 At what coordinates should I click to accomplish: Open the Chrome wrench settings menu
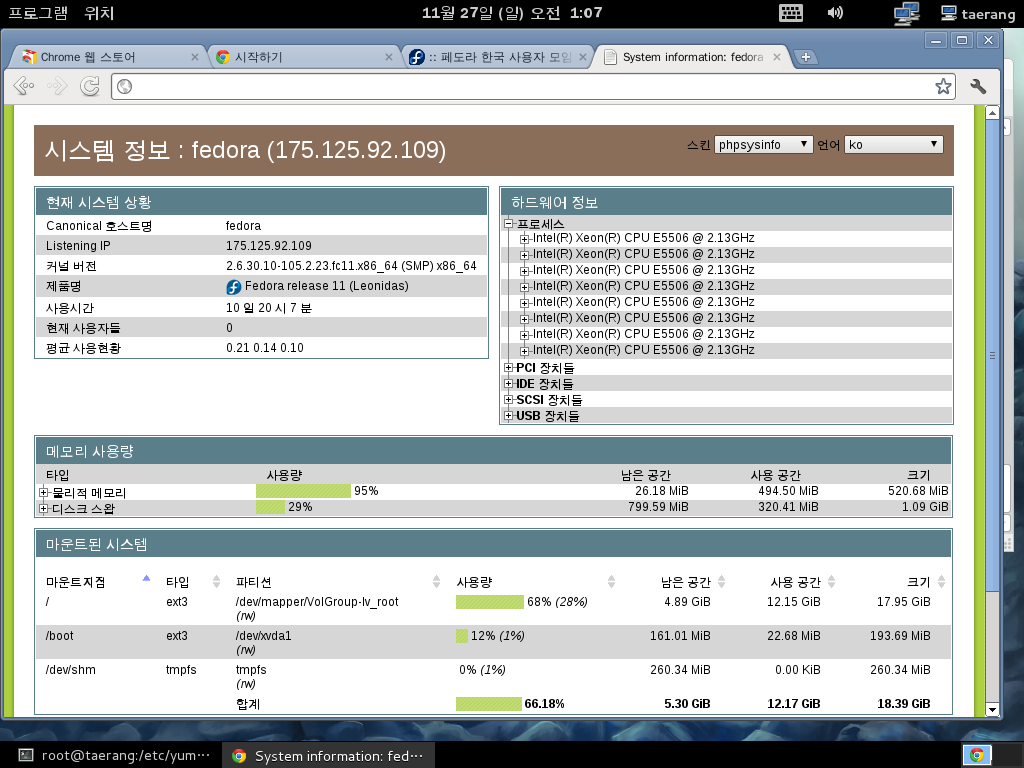978,86
